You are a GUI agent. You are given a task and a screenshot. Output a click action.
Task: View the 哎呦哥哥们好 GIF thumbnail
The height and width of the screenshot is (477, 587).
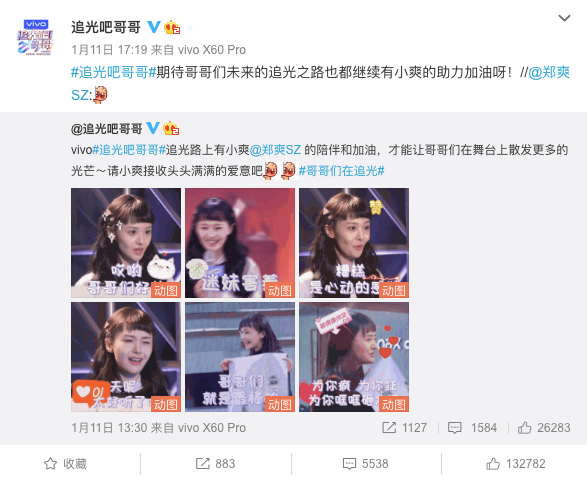tap(126, 243)
